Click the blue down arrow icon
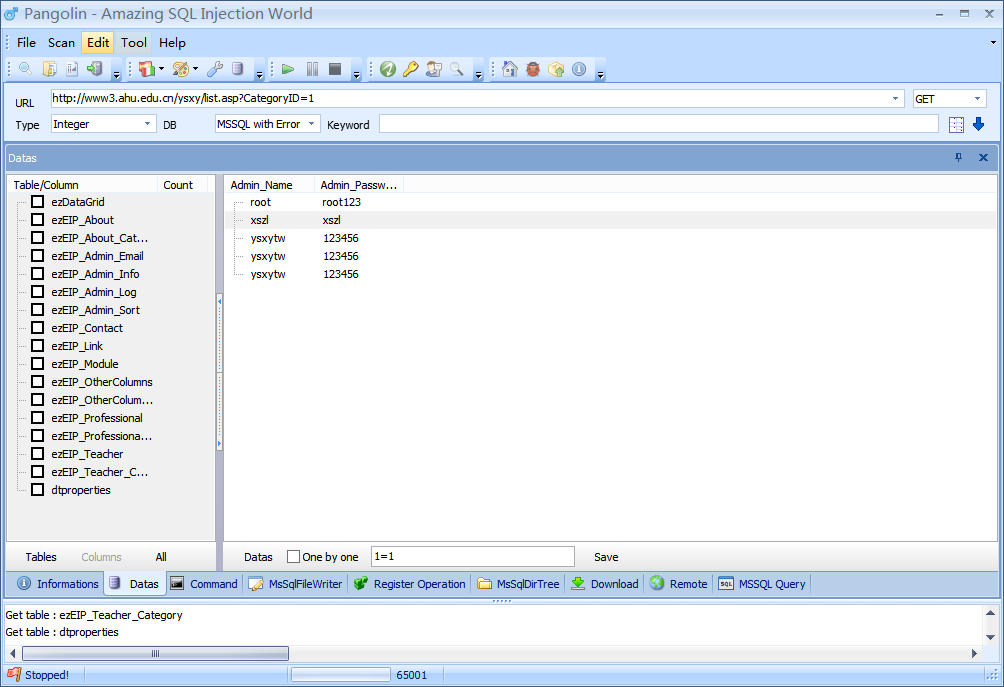Image resolution: width=1004 pixels, height=687 pixels. 978,124
